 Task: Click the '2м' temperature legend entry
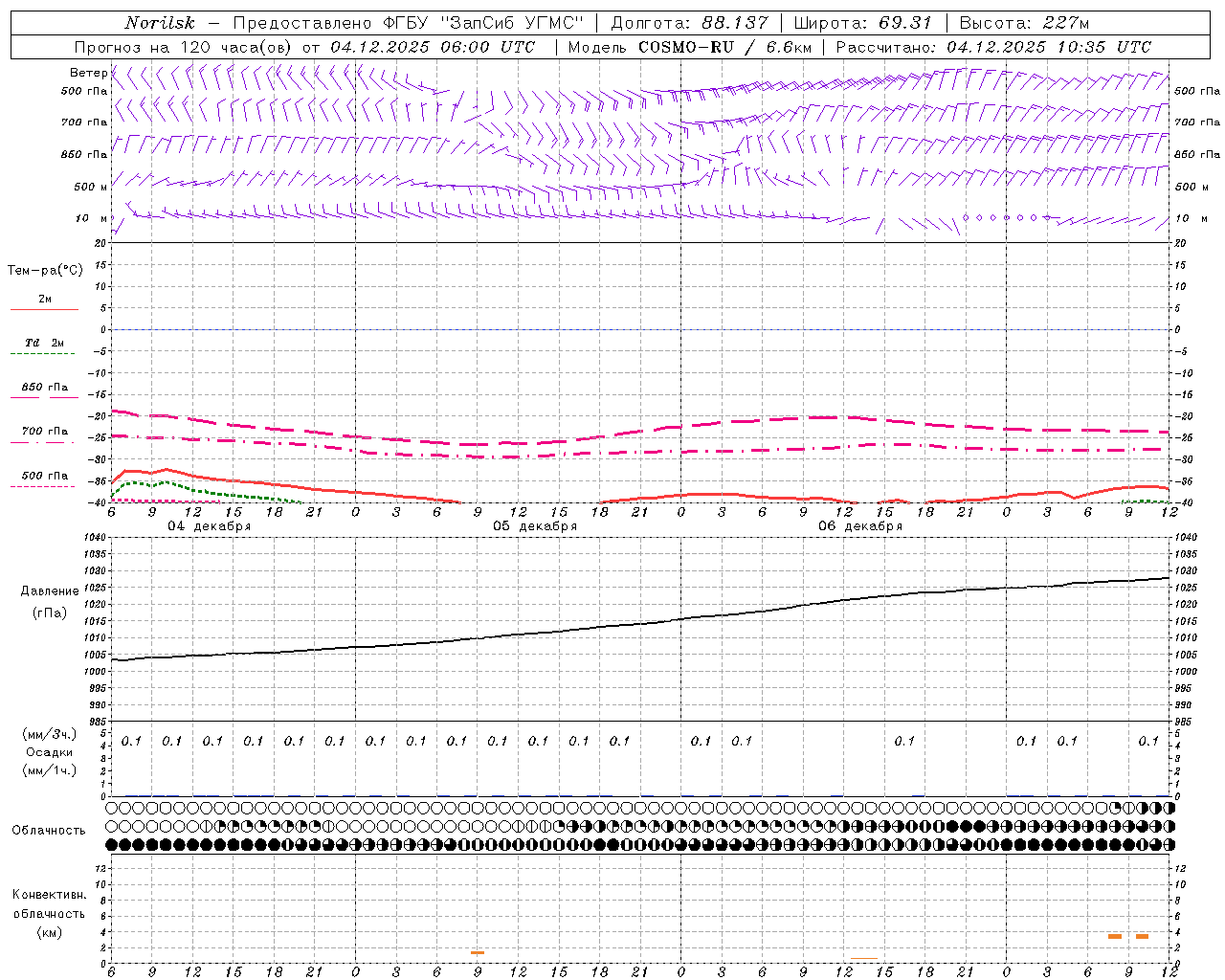point(45,300)
